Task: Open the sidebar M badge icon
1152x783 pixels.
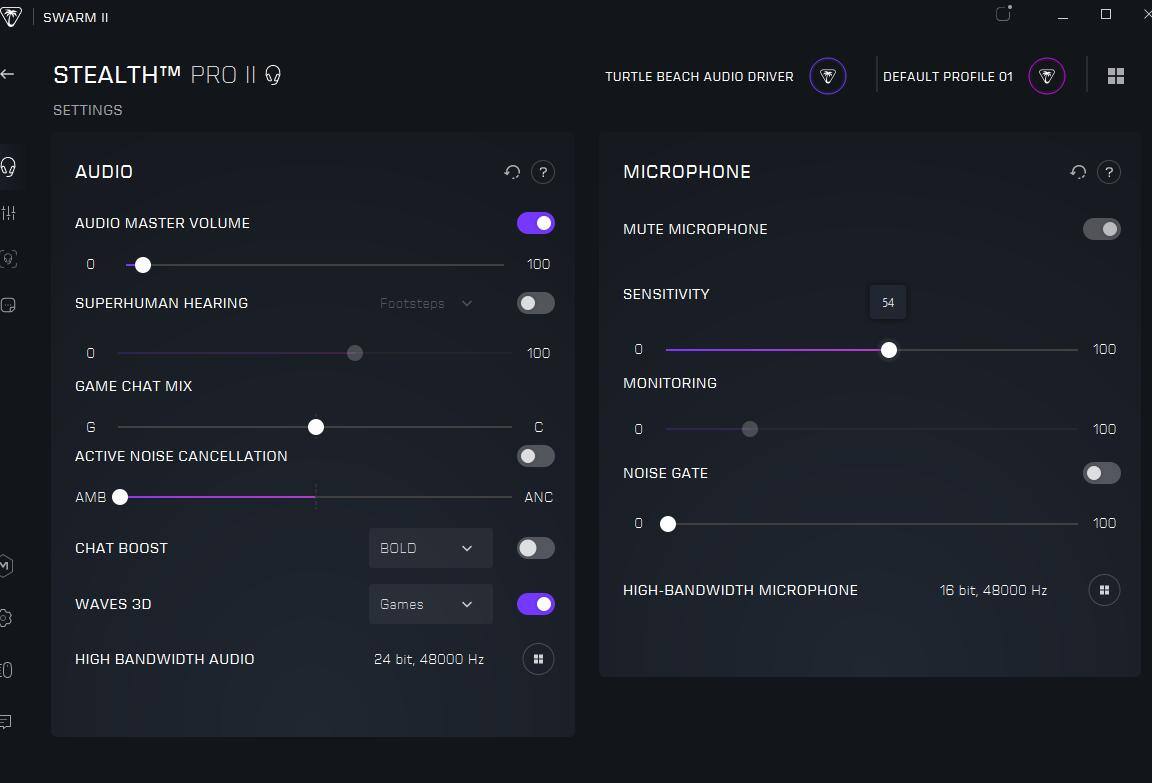Action: pos(6,566)
